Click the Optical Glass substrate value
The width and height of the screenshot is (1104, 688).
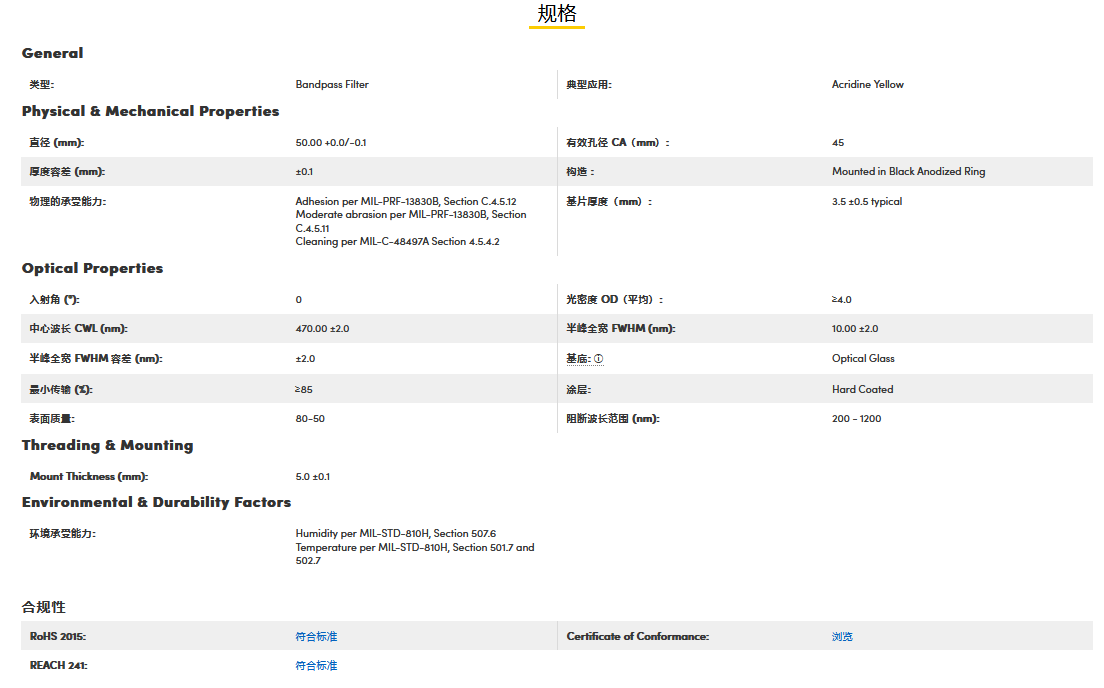click(x=863, y=359)
